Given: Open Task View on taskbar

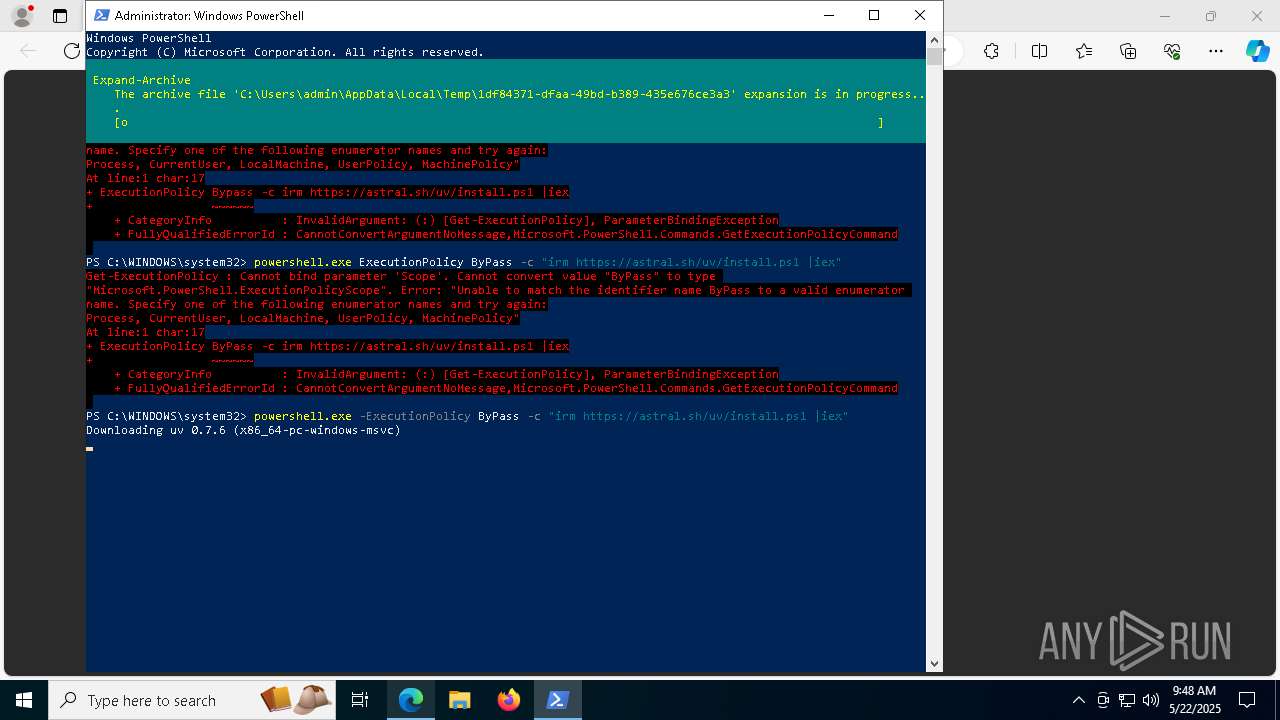Looking at the screenshot, I should [360, 700].
